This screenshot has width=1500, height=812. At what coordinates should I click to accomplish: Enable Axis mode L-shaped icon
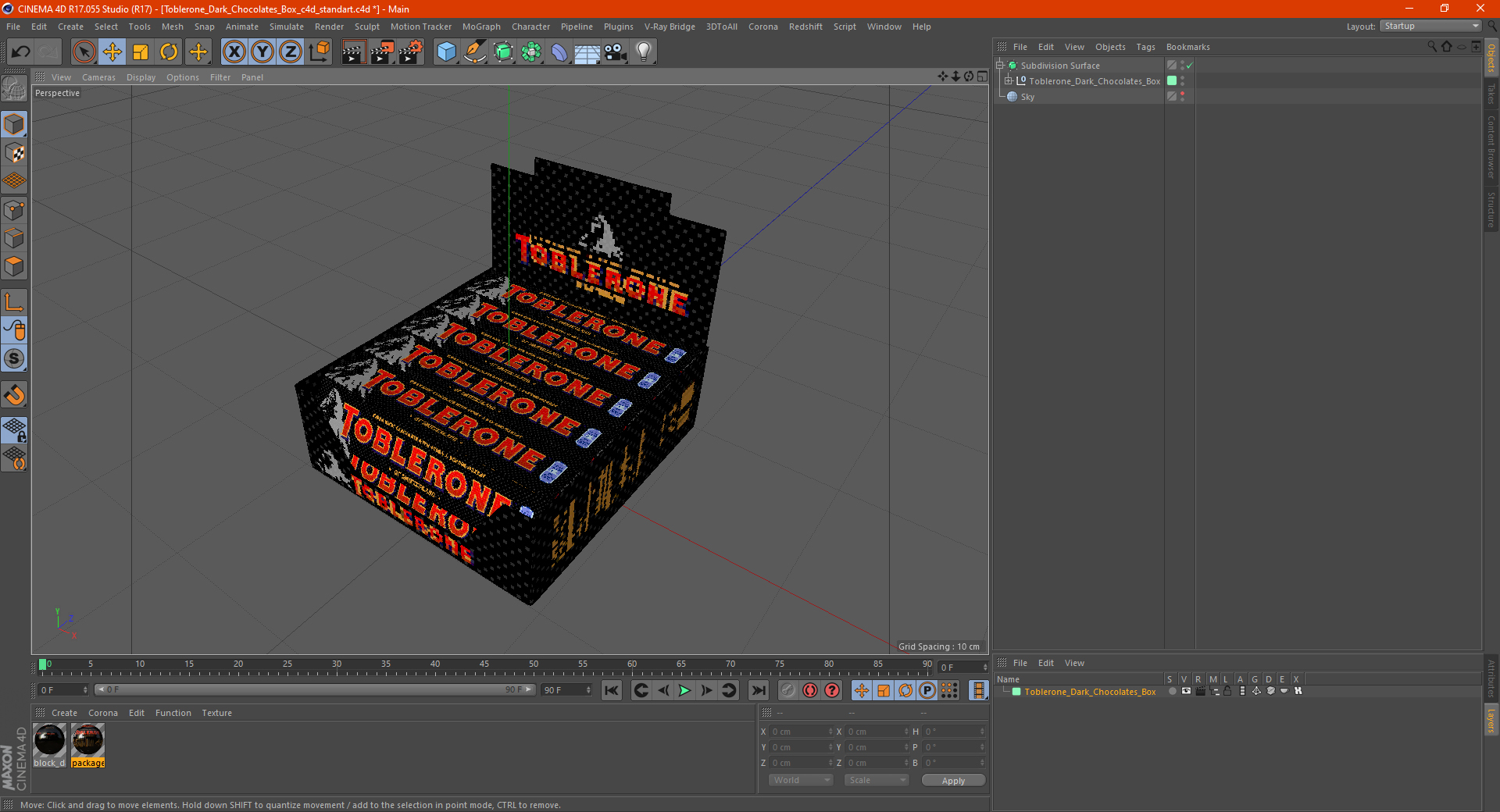tap(14, 301)
